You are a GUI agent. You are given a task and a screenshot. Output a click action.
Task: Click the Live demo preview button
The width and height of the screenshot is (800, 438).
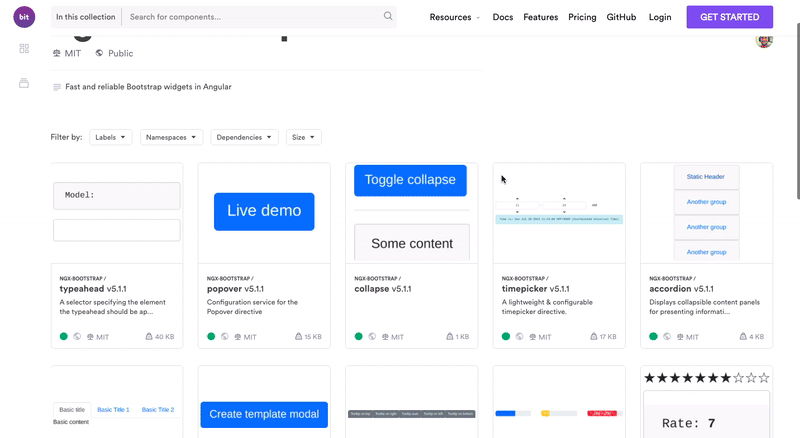click(x=264, y=211)
